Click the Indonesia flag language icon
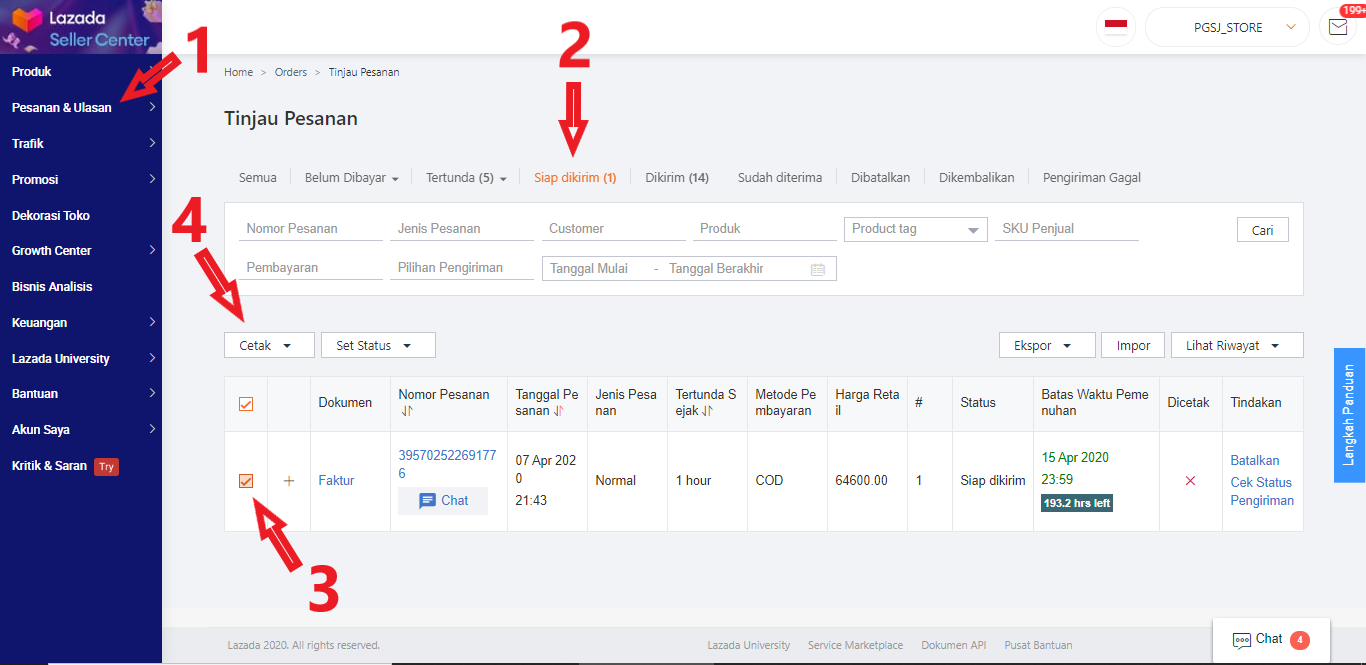The height and width of the screenshot is (665, 1366). coord(1116,27)
